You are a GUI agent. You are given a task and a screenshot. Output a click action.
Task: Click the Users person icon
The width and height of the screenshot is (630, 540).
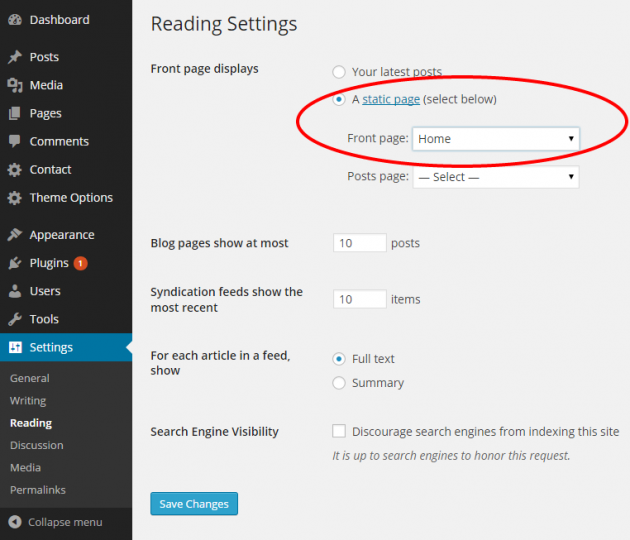(x=15, y=291)
